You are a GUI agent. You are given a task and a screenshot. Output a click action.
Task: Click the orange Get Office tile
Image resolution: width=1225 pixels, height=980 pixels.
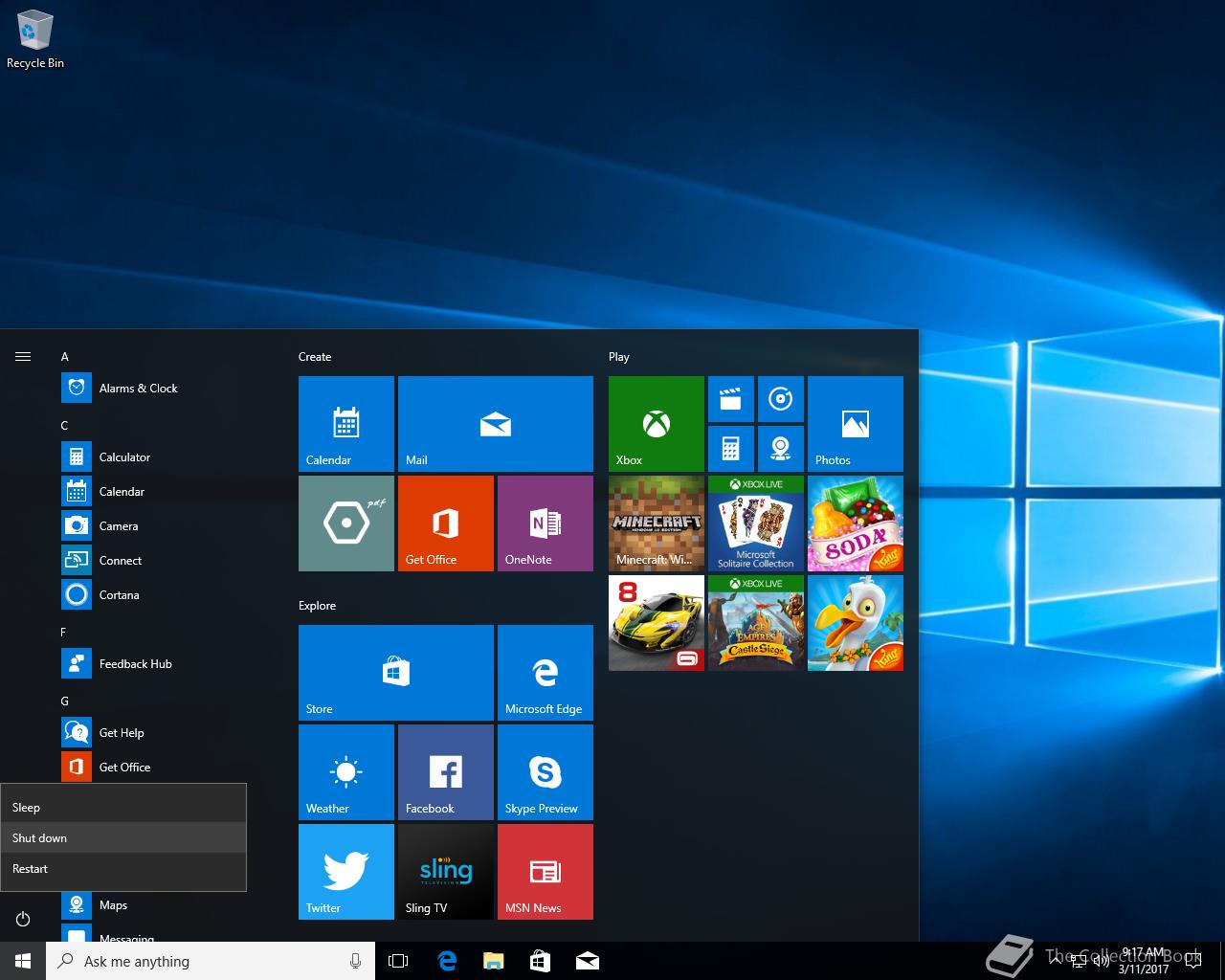pyautogui.click(x=446, y=523)
